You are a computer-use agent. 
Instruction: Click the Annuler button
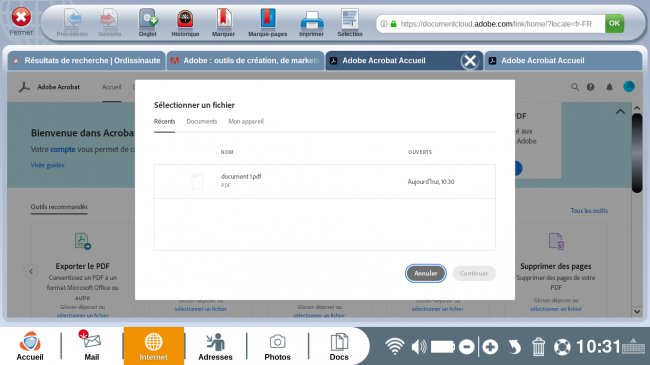coord(426,273)
